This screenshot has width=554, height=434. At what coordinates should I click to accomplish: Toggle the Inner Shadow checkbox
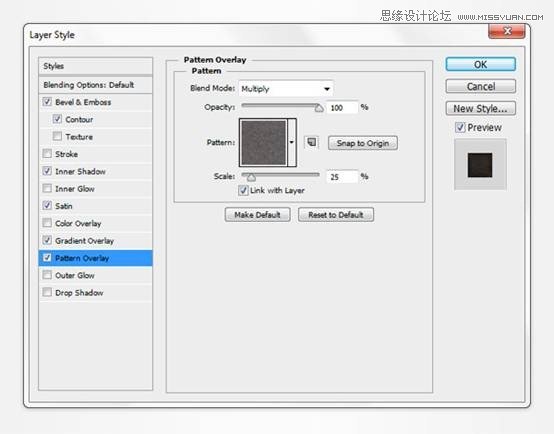pos(47,171)
